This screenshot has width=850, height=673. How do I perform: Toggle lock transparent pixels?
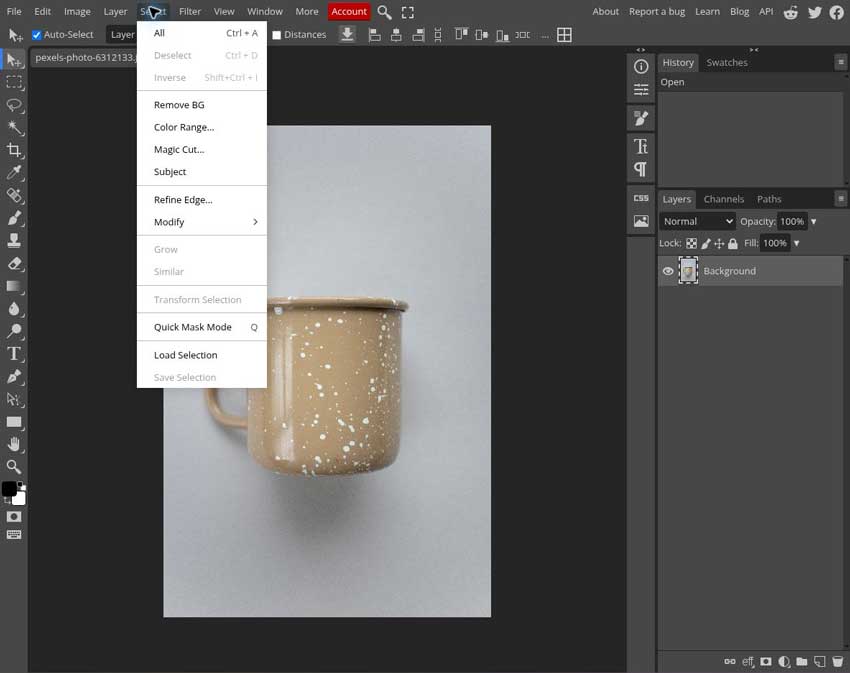692,243
